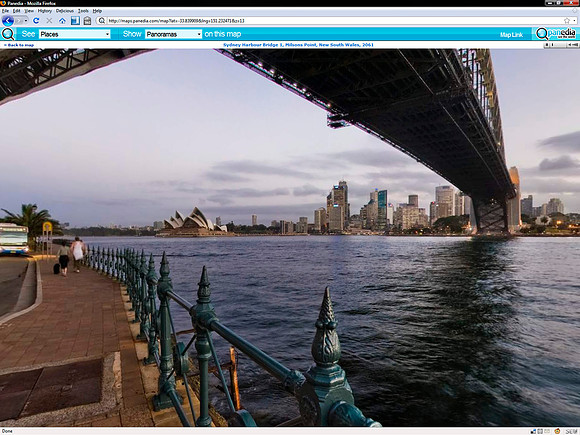Expand the Show Panoramas dropdown
Image resolution: width=580 pixels, height=435 pixels.
173,34
